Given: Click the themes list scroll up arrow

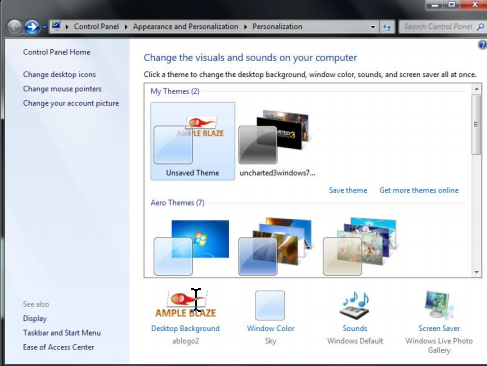Looking at the screenshot, I should 476,89.
